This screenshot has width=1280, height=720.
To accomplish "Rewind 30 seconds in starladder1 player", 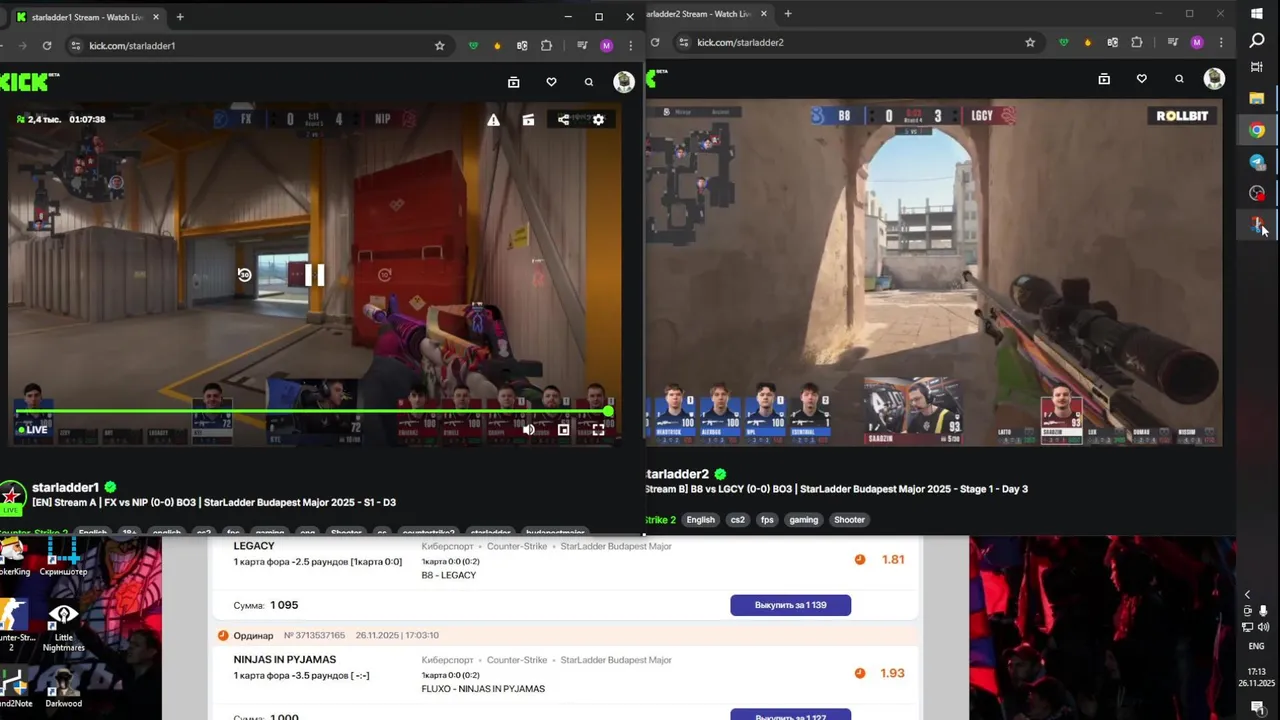I will tap(244, 275).
